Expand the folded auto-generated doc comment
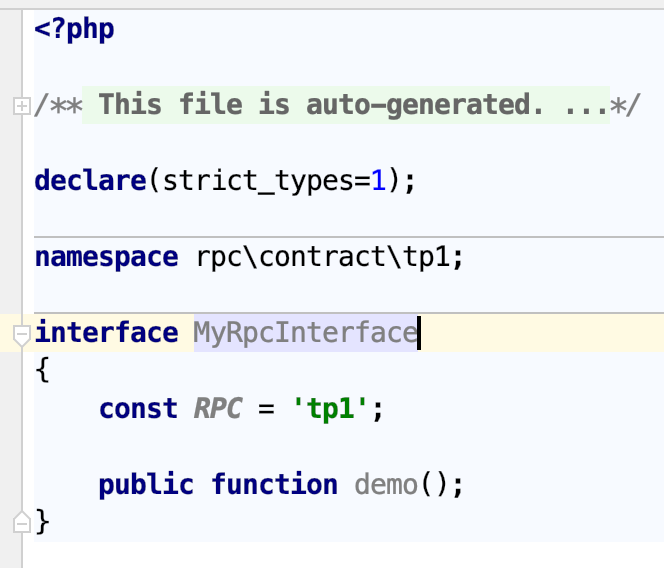664x568 pixels. tap(22, 106)
